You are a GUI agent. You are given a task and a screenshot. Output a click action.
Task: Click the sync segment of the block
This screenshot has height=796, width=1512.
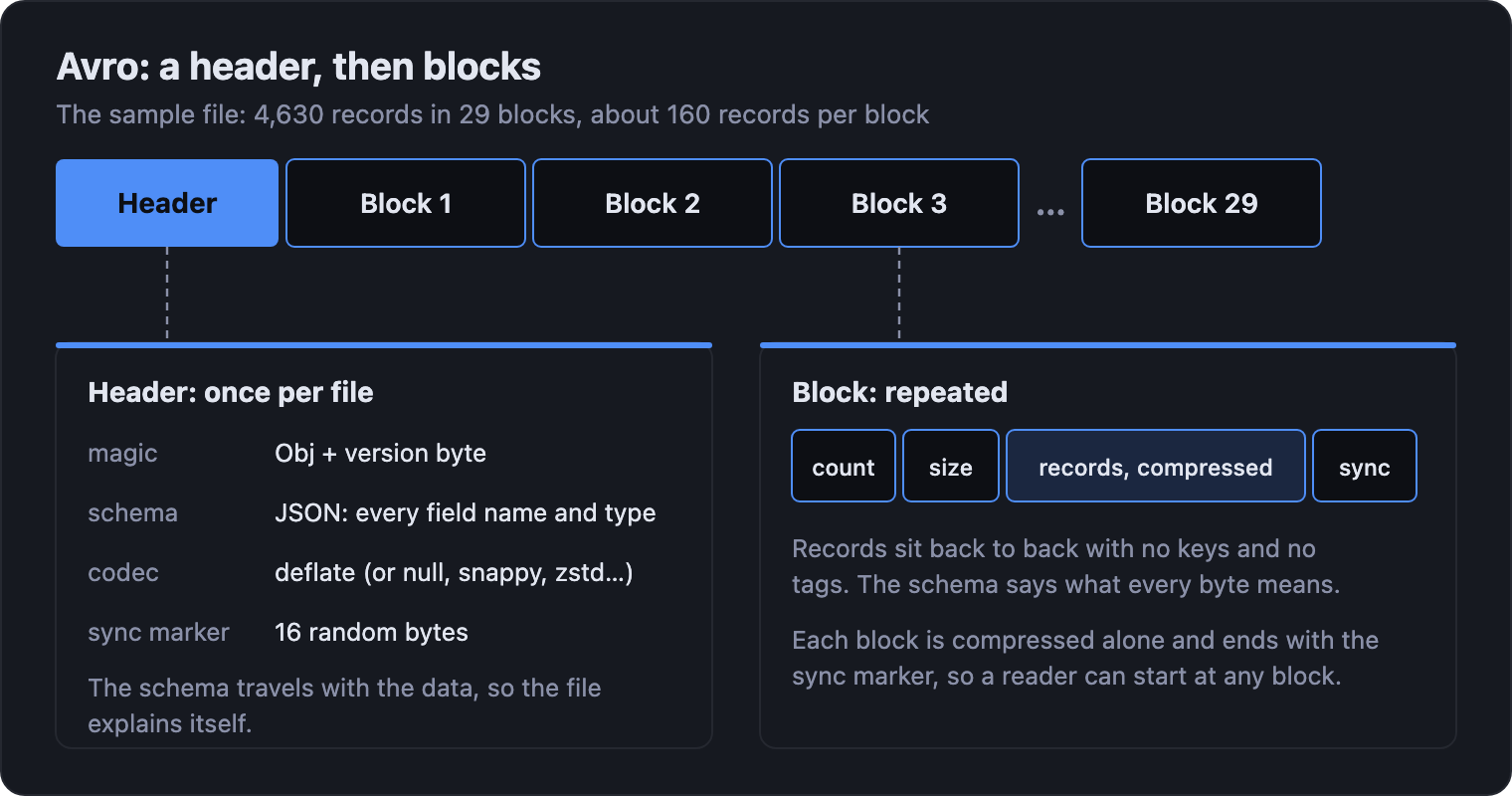click(1365, 466)
